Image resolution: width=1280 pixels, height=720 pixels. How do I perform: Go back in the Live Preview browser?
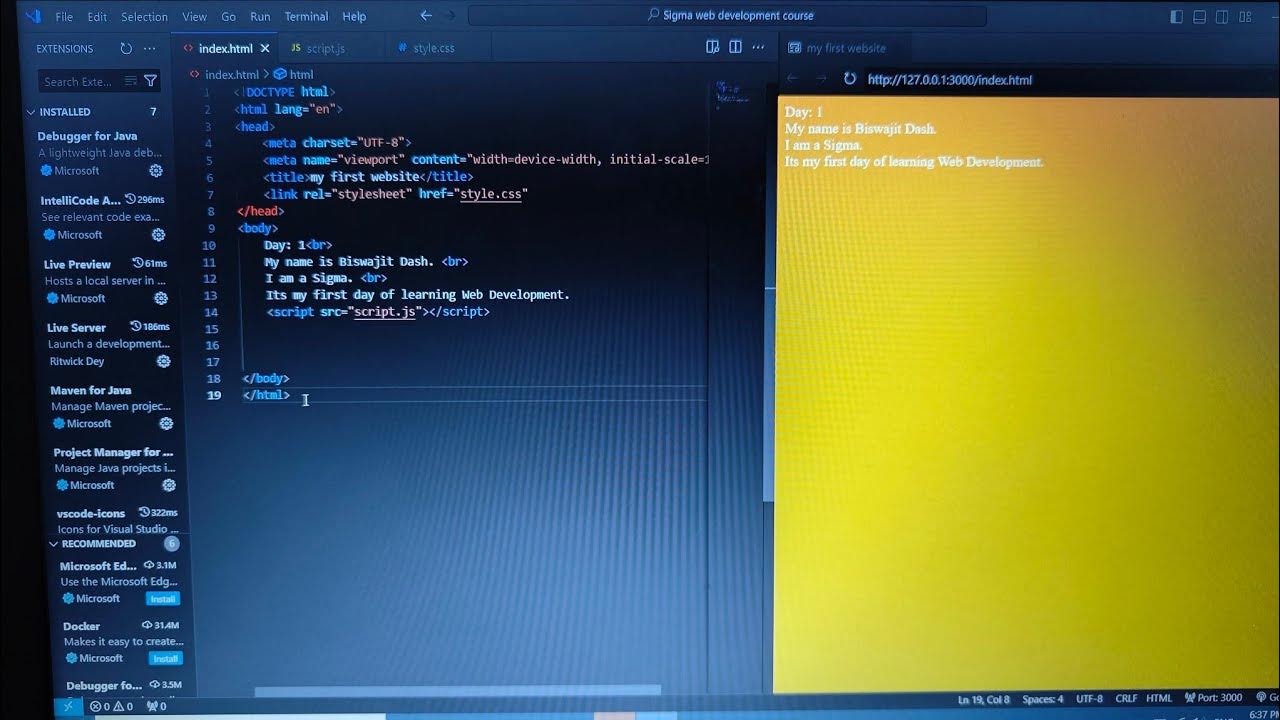click(x=793, y=79)
